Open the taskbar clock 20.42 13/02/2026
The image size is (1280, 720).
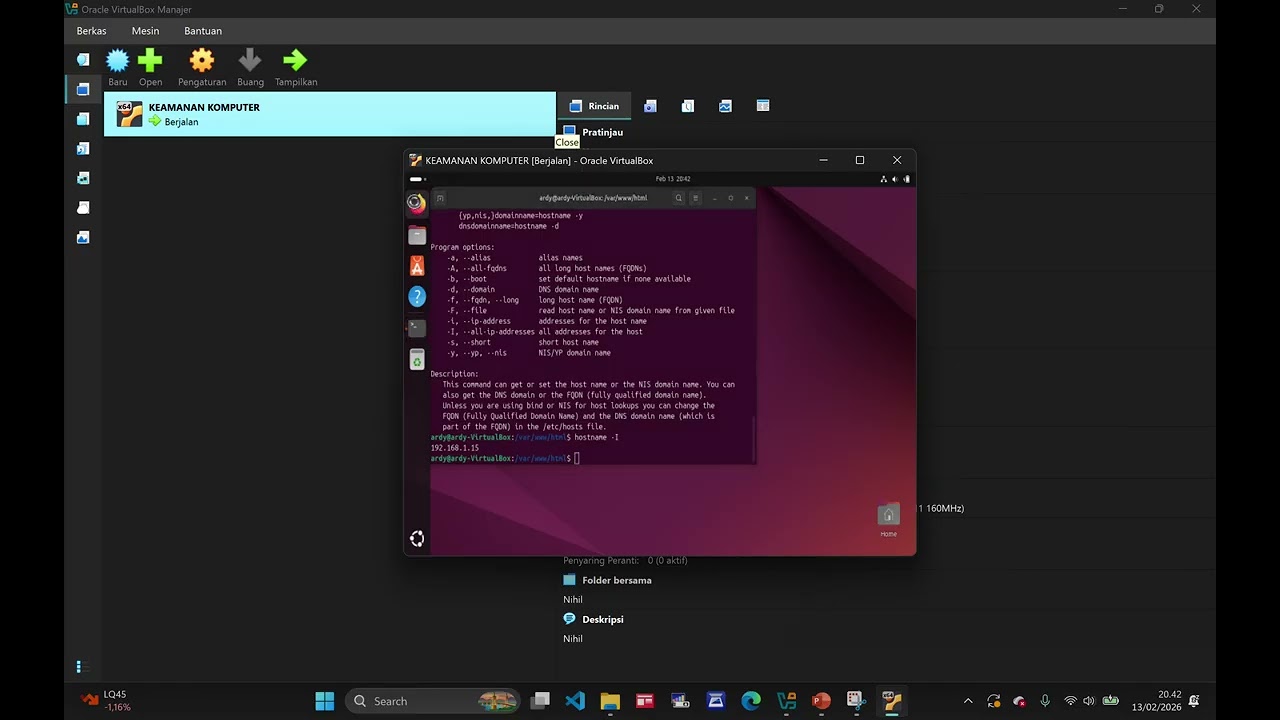point(1156,701)
